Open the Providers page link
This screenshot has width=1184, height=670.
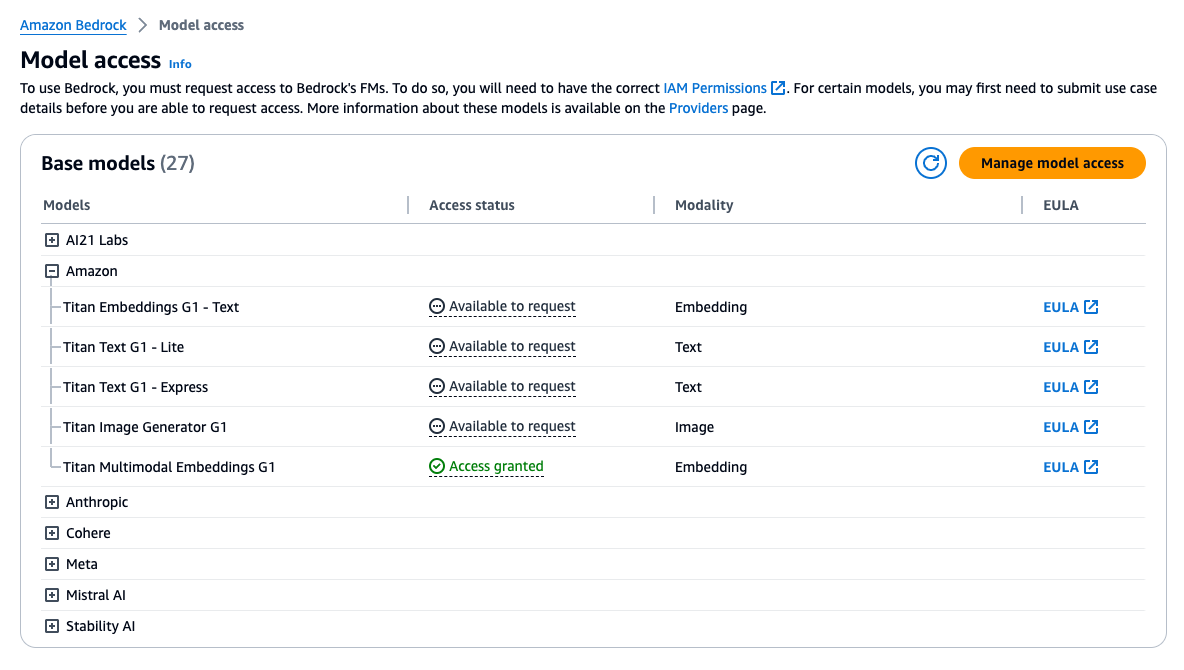[698, 108]
